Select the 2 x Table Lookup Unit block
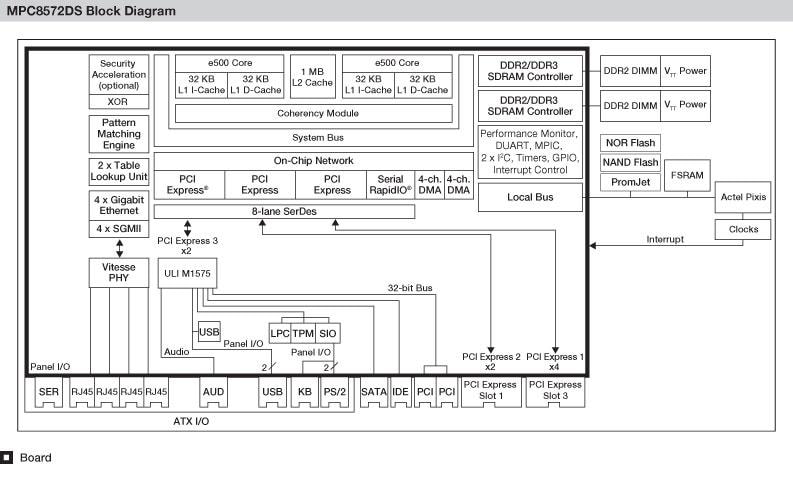 tap(119, 170)
